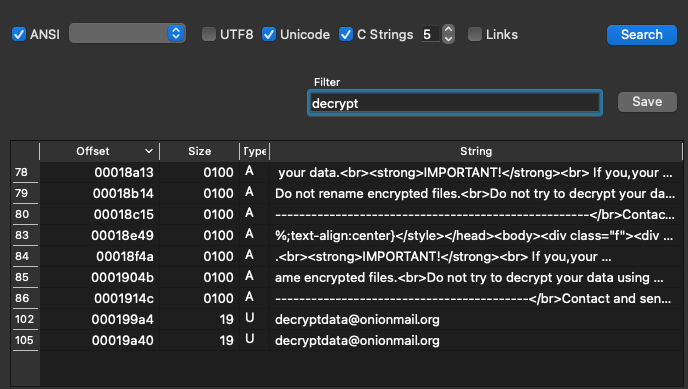
Task: Sort by the Offset column header
Action: tap(100, 151)
